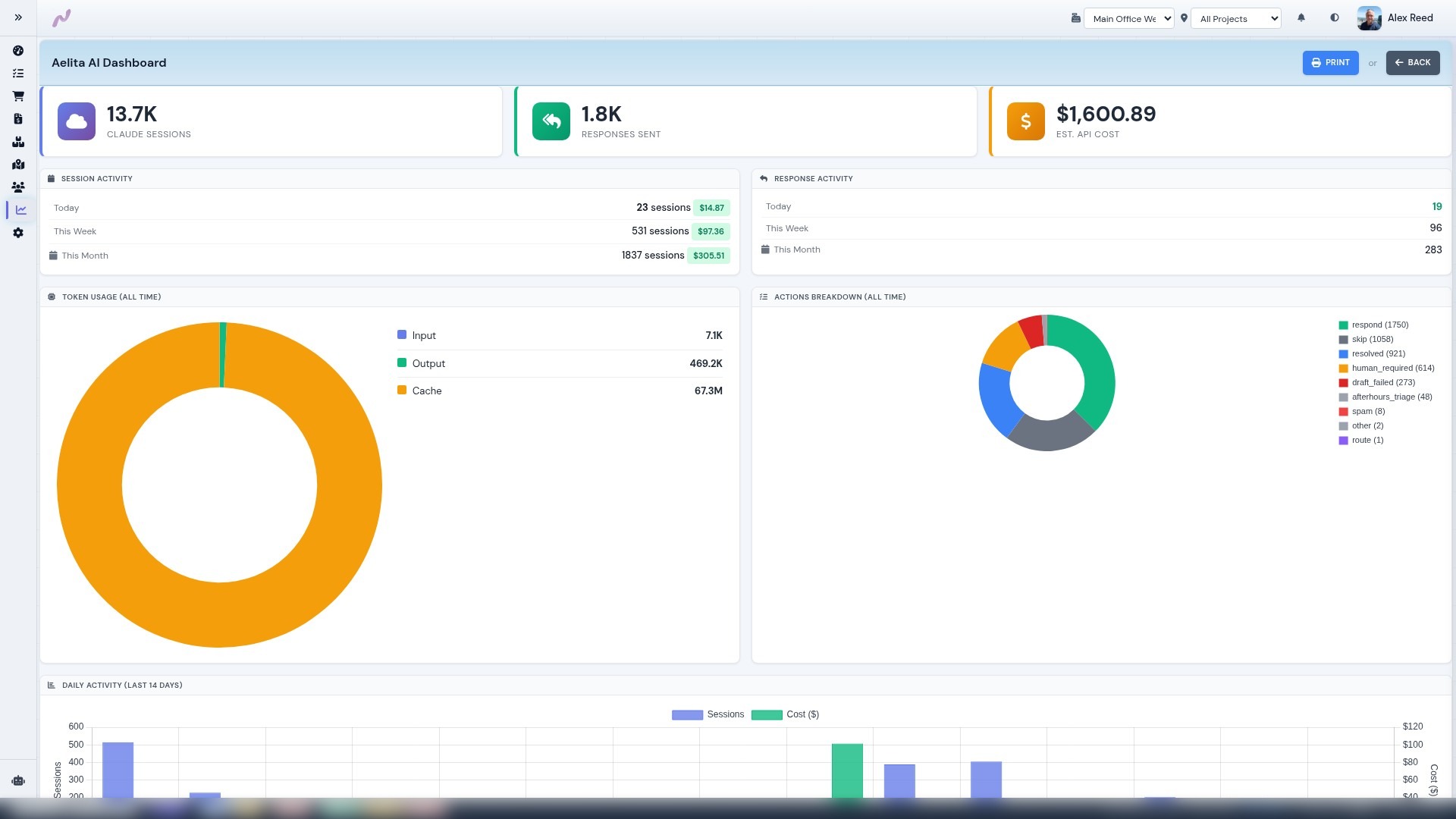Image resolution: width=1456 pixels, height=819 pixels.
Task: Click the Response Activity This Week value 96
Action: point(1436,228)
